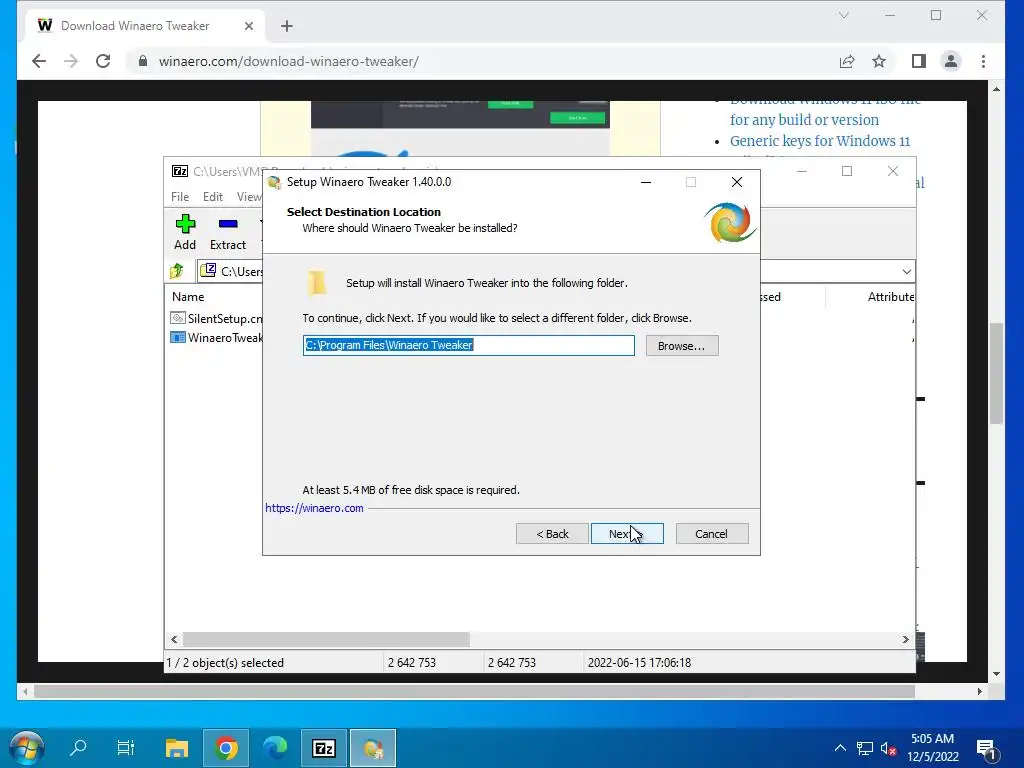Switch to 7-Zip on the taskbar
Screen dimensions: 1024x768
point(324,748)
